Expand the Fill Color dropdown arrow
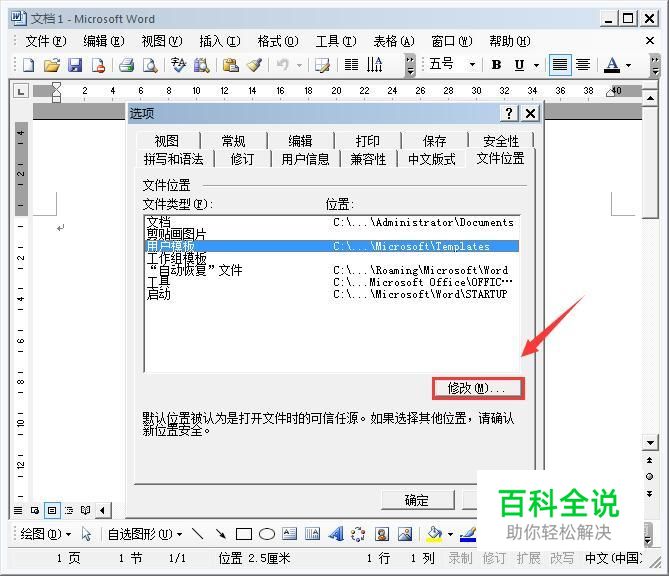 [450, 534]
